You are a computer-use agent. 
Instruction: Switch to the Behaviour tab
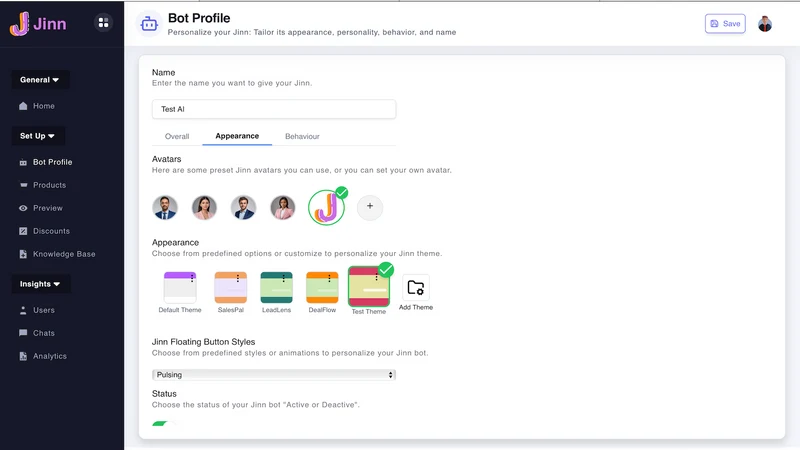click(x=303, y=136)
